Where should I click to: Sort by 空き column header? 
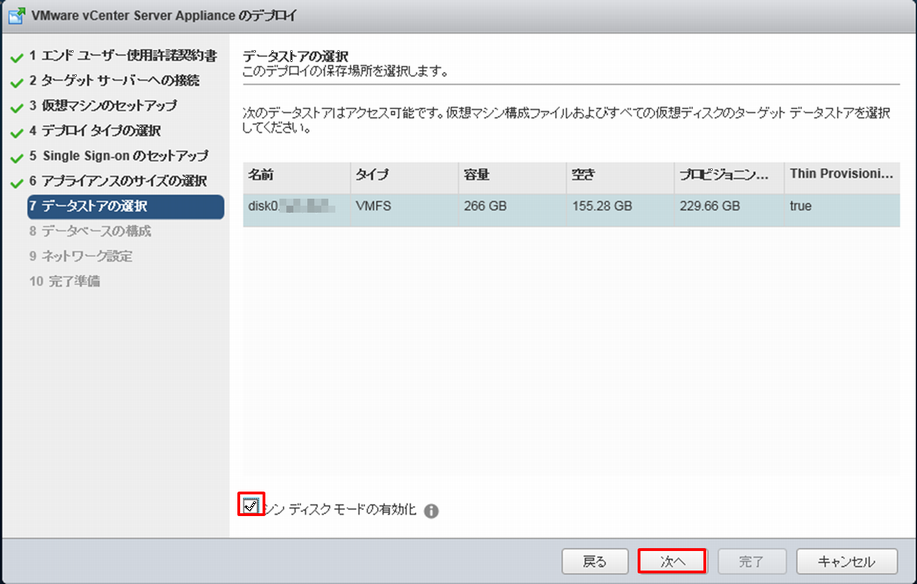619,175
